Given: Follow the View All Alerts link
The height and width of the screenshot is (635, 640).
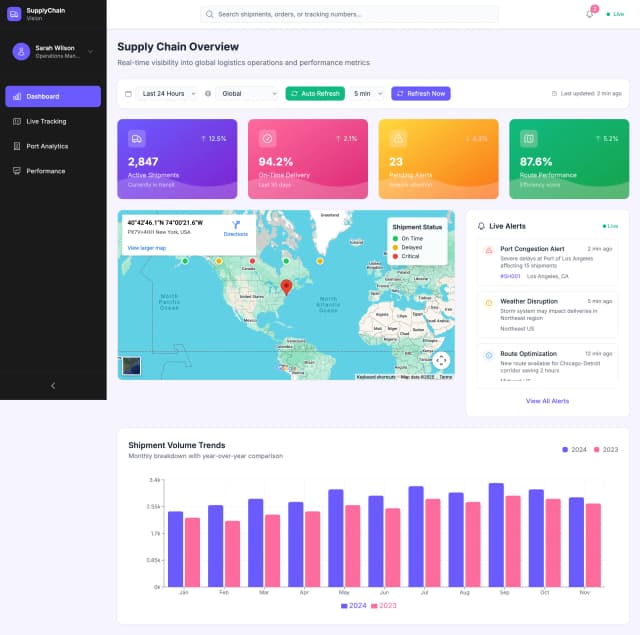Looking at the screenshot, I should (547, 400).
